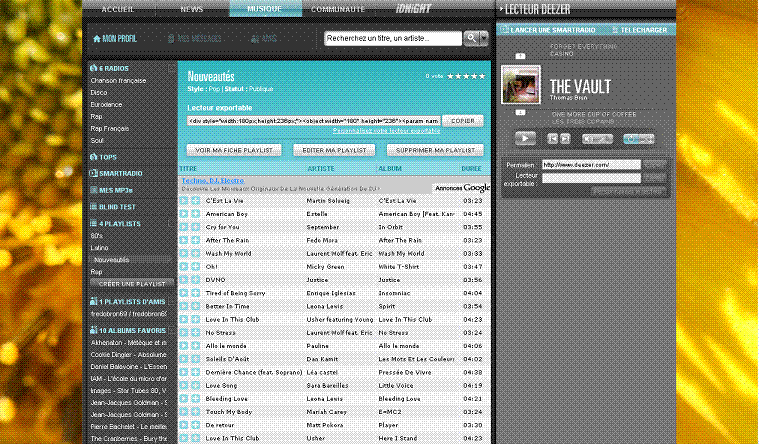Click the player's Play button

point(525,138)
